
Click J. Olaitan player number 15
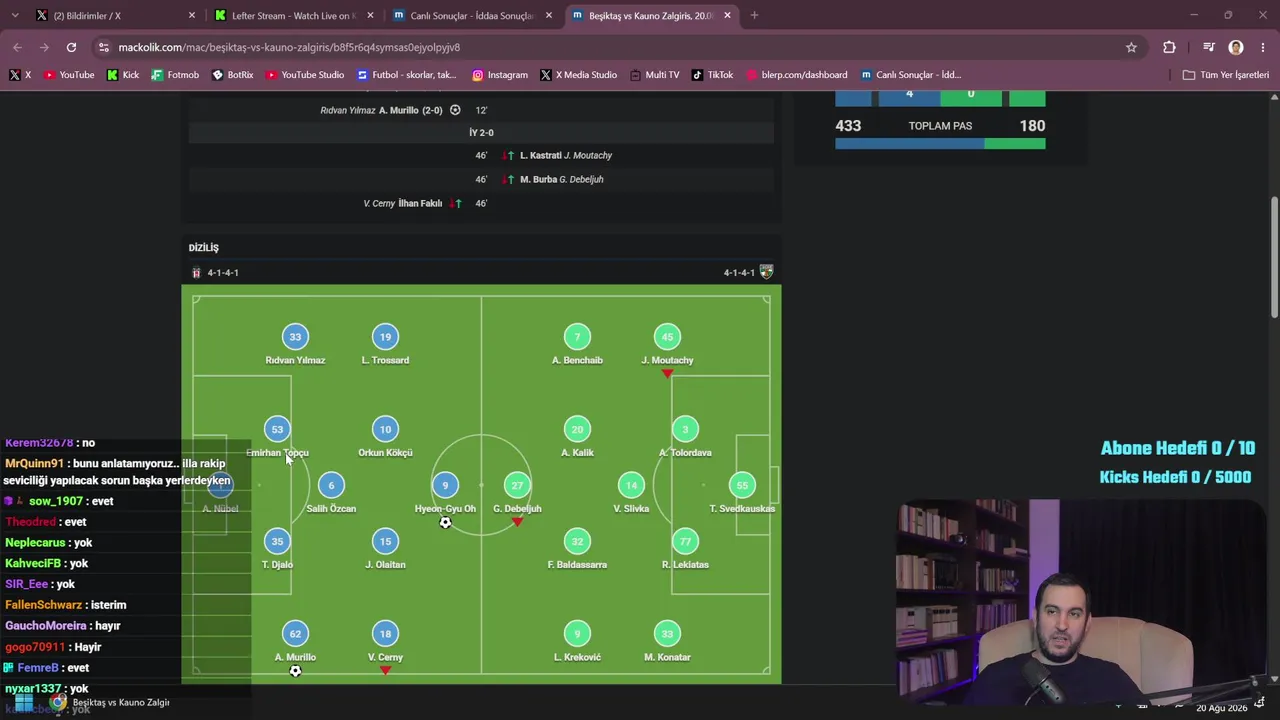click(x=385, y=541)
